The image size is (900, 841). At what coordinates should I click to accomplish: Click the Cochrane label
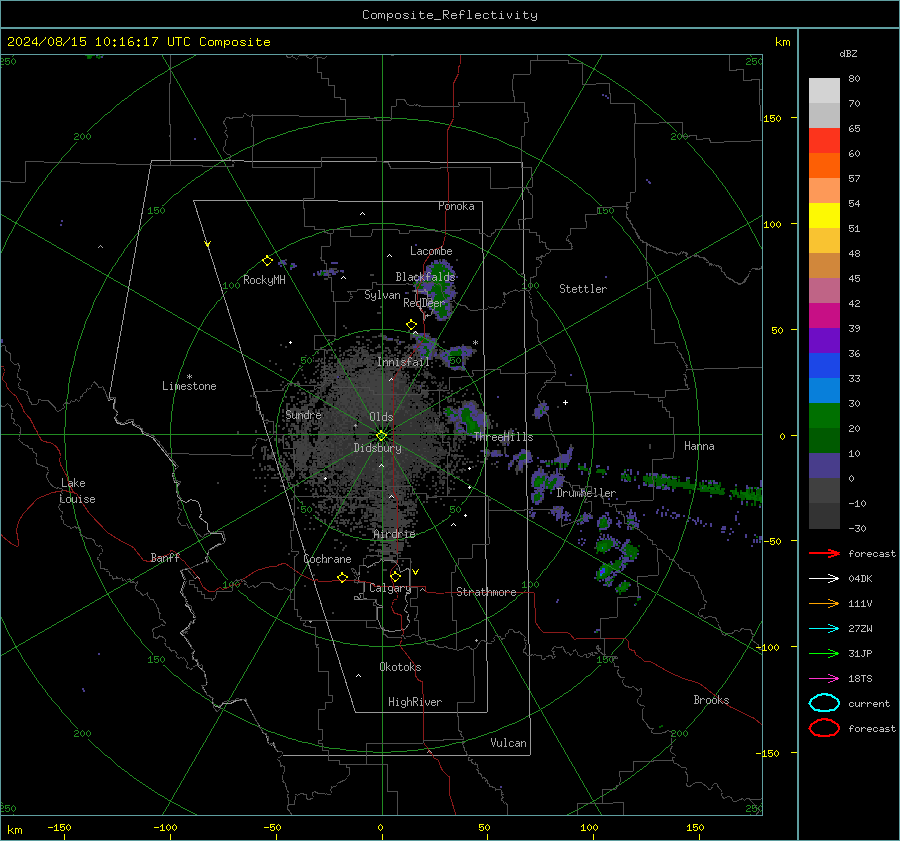[327, 559]
